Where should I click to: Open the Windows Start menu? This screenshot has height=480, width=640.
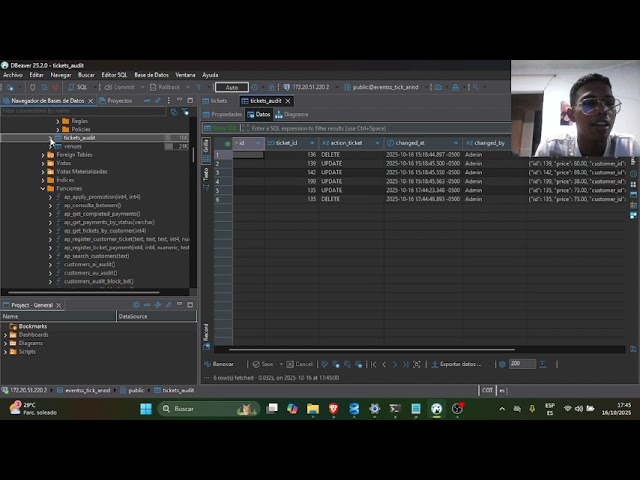pos(146,409)
